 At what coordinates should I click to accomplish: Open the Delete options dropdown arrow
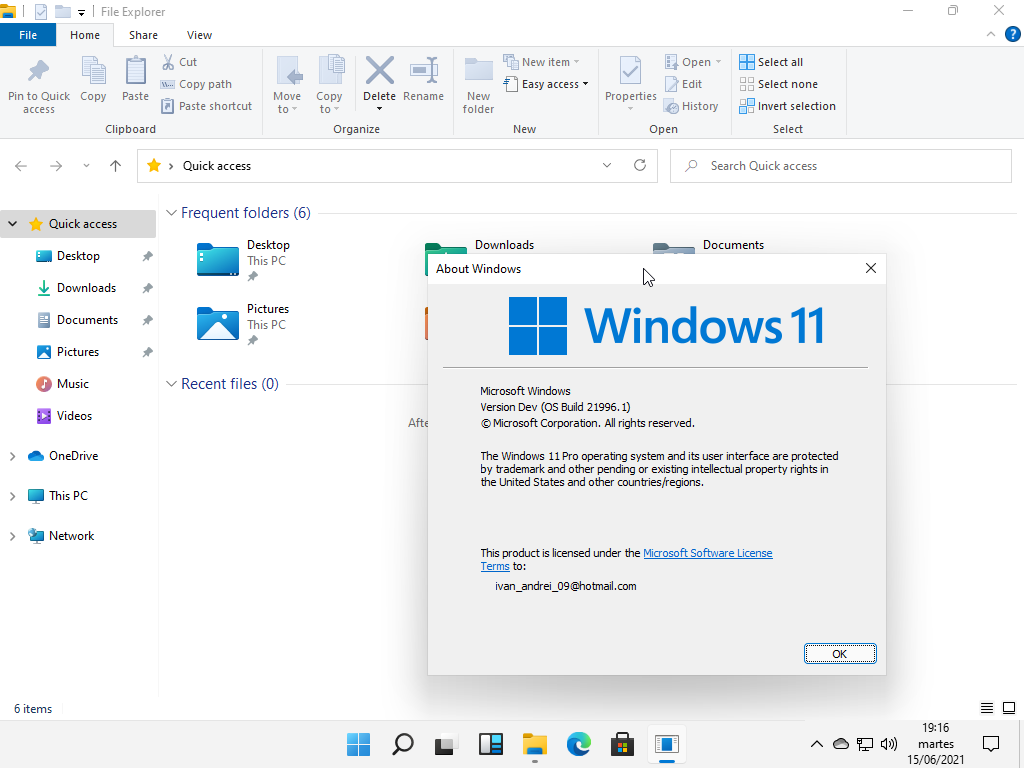(x=379, y=109)
